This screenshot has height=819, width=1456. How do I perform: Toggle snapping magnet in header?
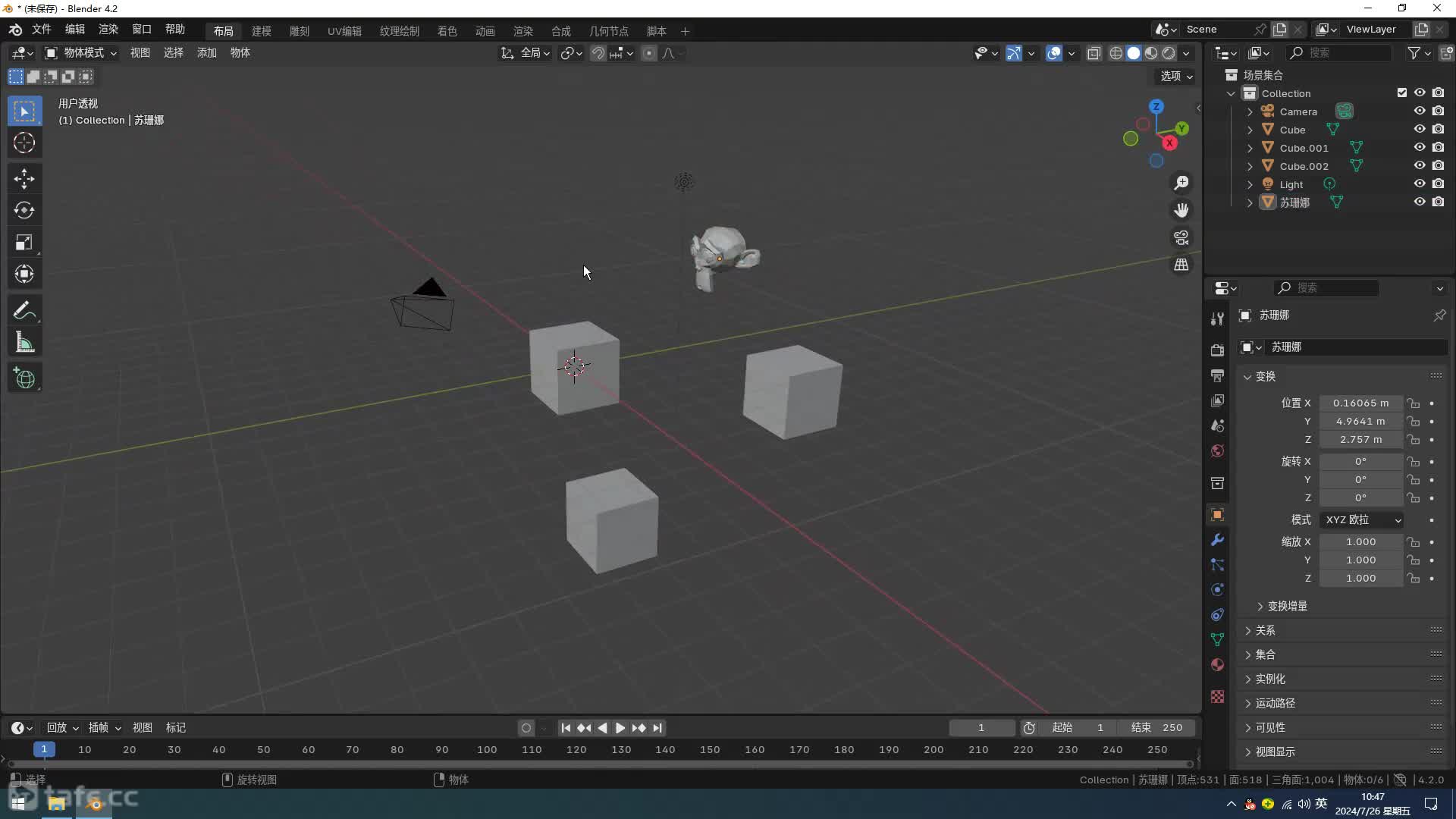pos(598,53)
